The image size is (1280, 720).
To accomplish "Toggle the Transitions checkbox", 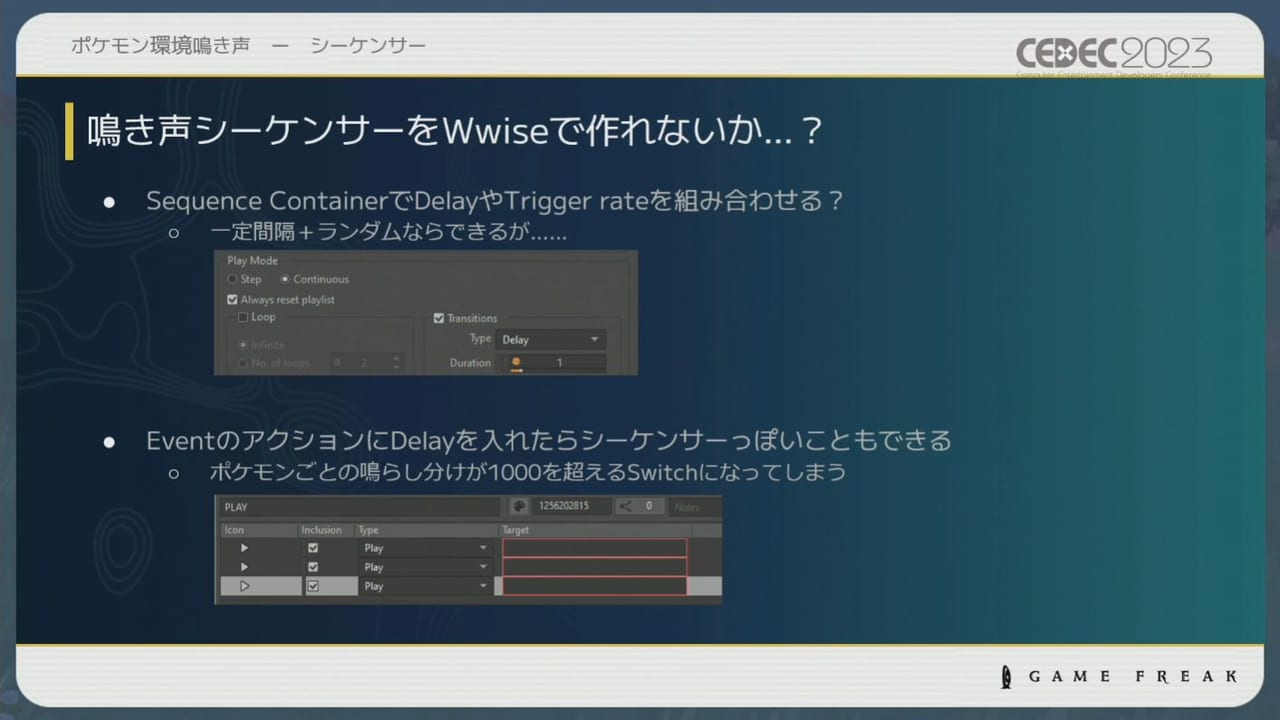I will 438,318.
